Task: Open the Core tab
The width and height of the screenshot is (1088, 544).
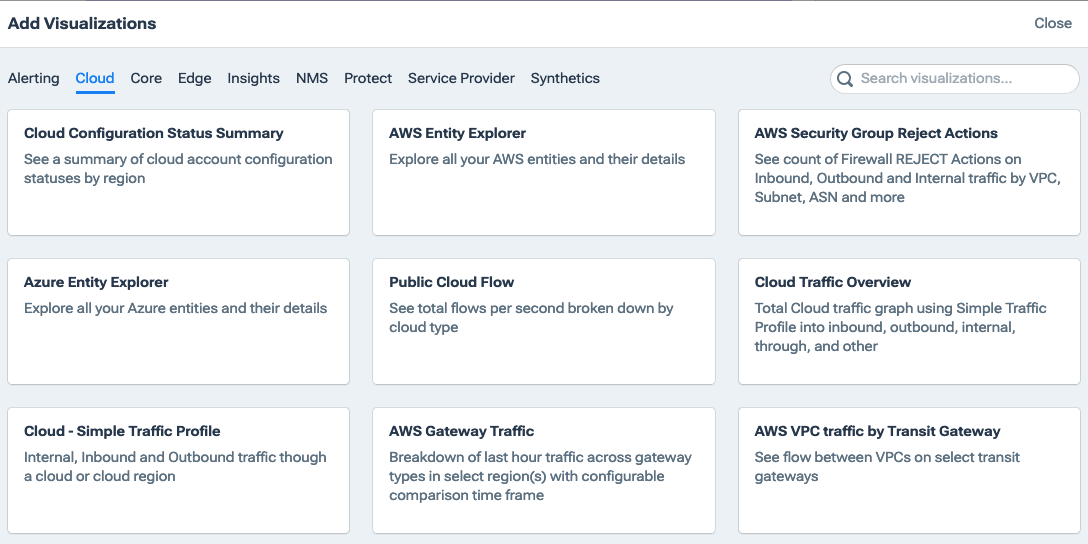Action: coord(146,78)
